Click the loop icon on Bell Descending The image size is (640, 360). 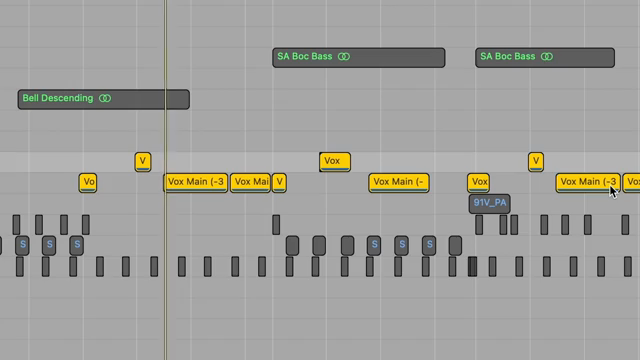click(x=105, y=98)
